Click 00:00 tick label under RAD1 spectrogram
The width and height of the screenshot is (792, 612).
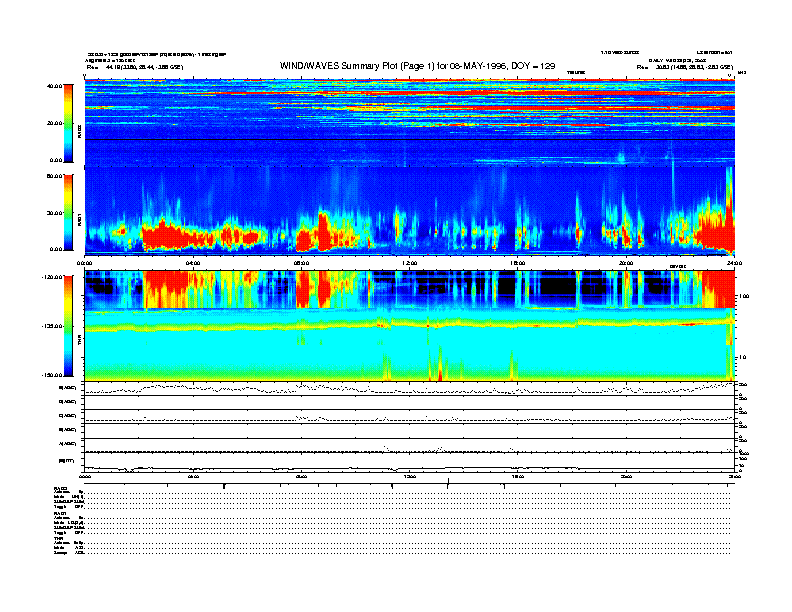tap(84, 263)
